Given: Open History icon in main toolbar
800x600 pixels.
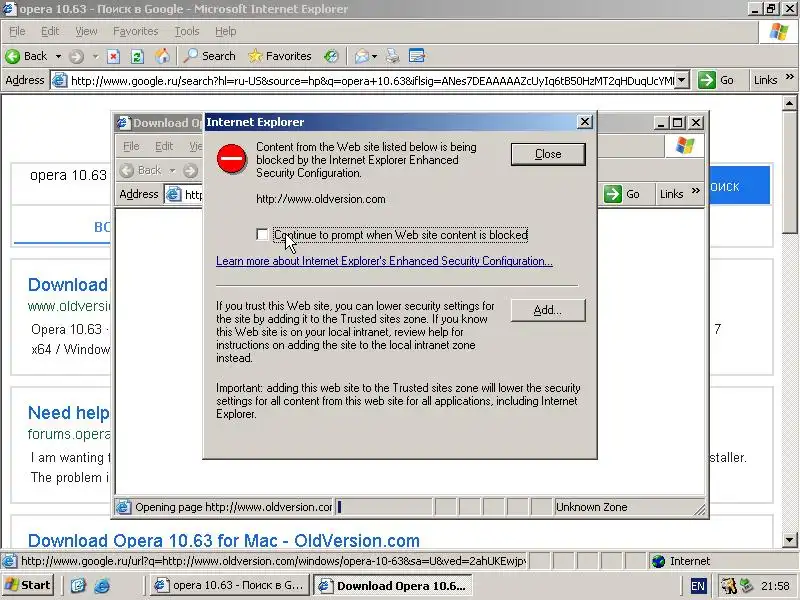Looking at the screenshot, I should pos(332,56).
